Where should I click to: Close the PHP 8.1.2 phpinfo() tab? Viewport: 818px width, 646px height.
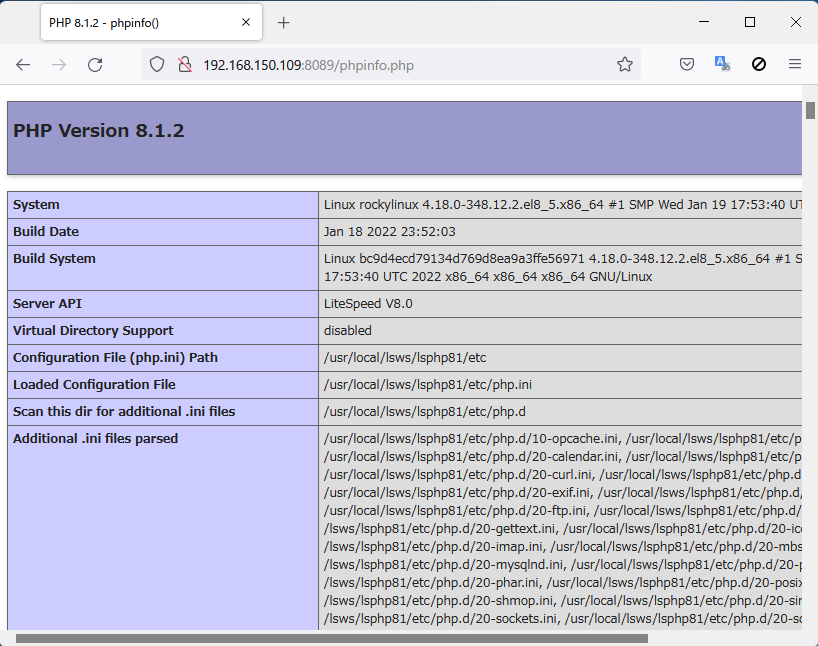pyautogui.click(x=244, y=22)
